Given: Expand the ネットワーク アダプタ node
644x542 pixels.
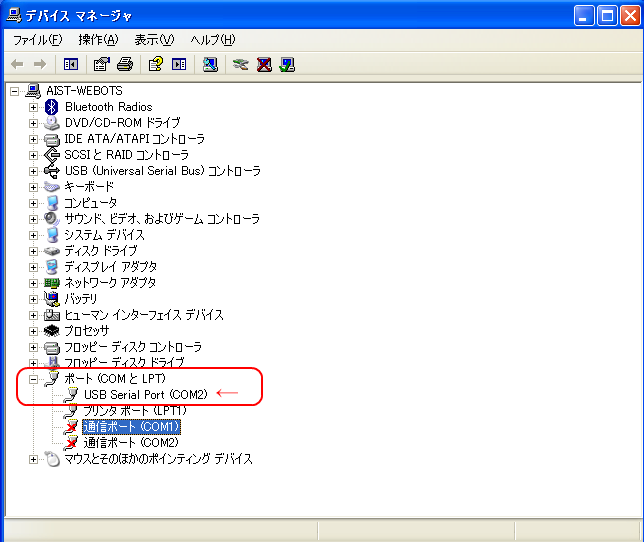Looking at the screenshot, I should (33, 283).
